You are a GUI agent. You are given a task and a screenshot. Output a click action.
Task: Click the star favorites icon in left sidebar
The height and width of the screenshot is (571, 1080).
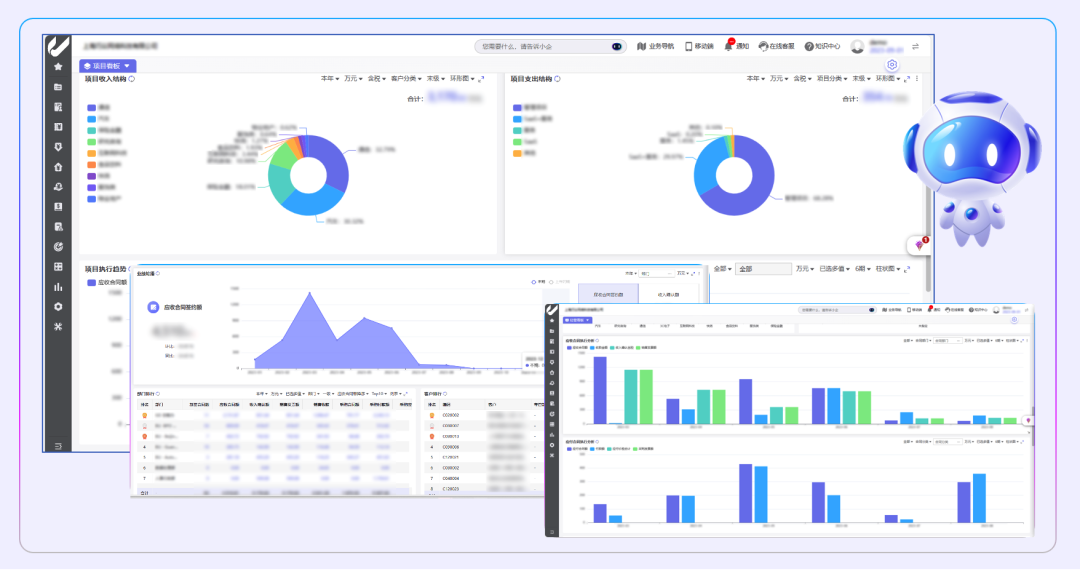[58, 66]
